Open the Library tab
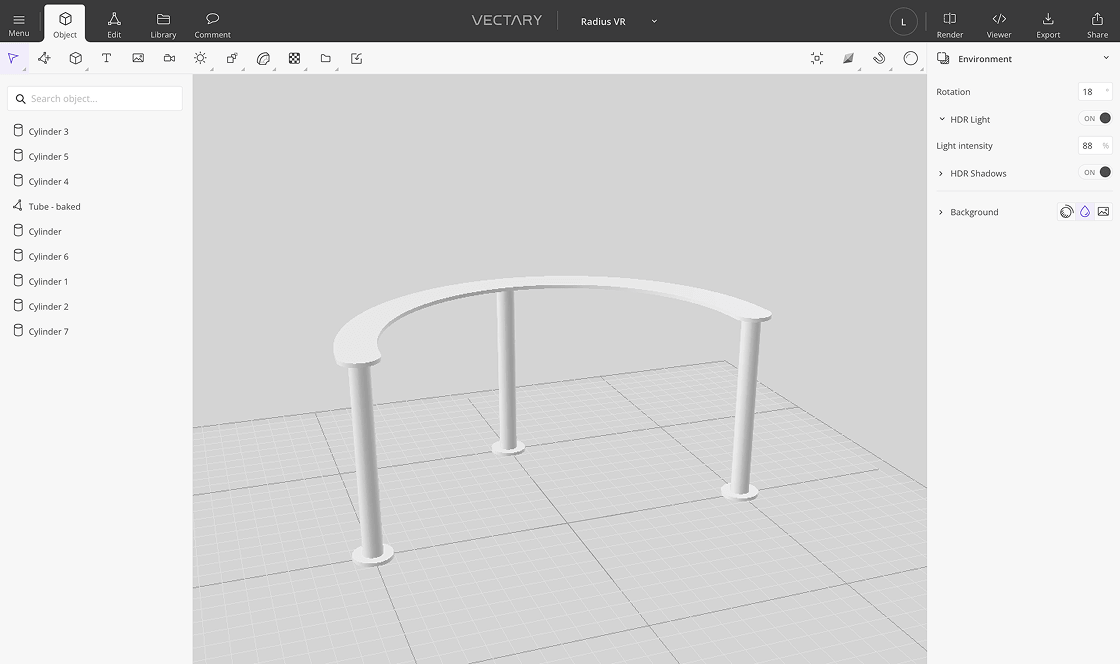 coord(163,24)
